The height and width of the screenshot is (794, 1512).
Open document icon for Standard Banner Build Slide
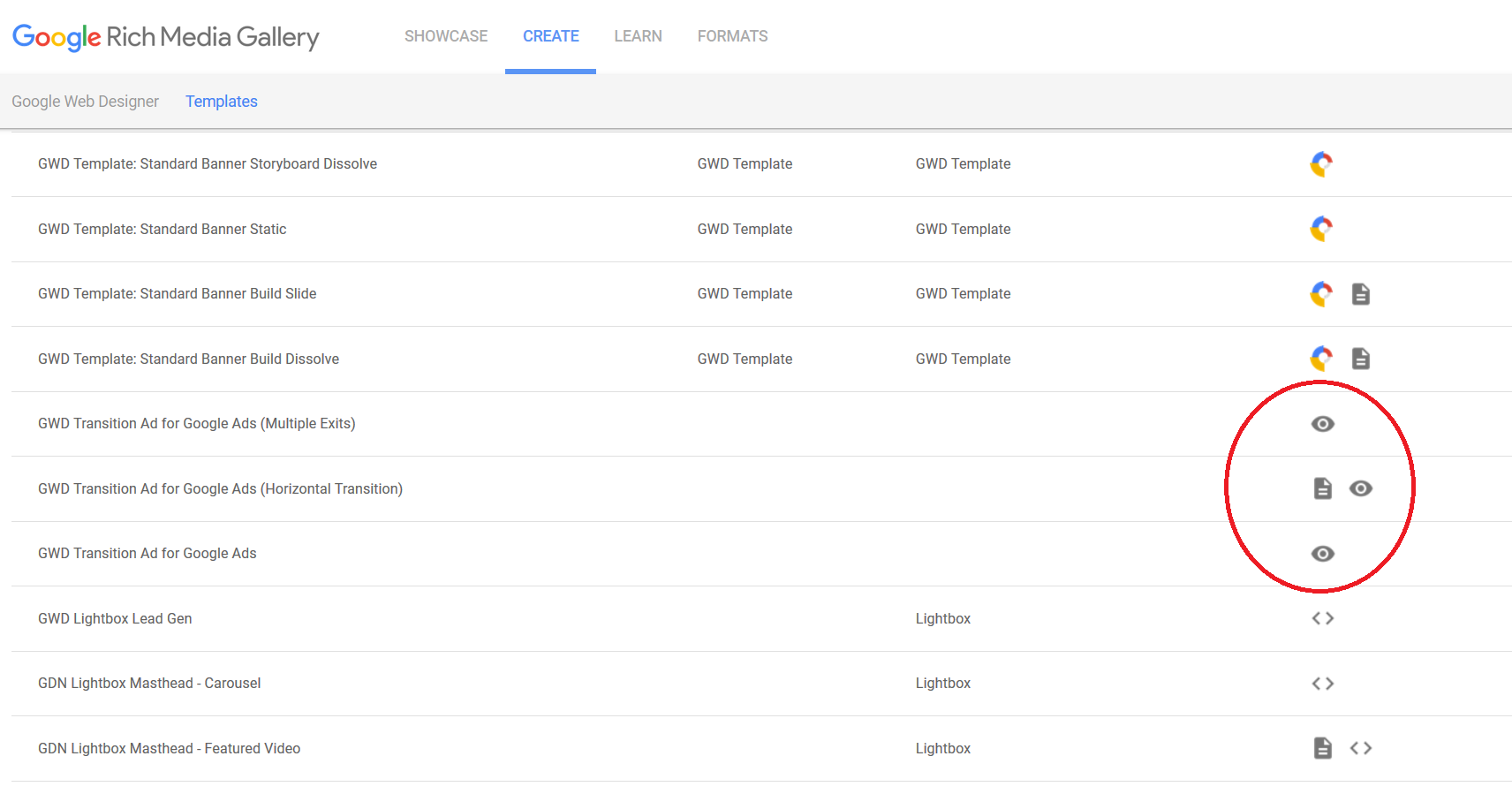tap(1361, 294)
